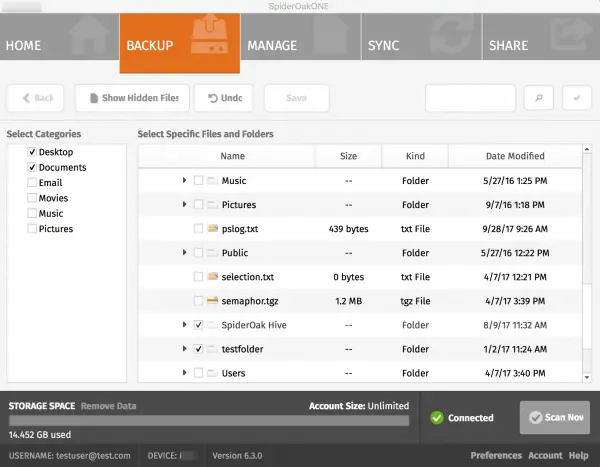This screenshot has height=467, width=600.
Task: Click the file list scroll up arrow
Action: point(587,149)
